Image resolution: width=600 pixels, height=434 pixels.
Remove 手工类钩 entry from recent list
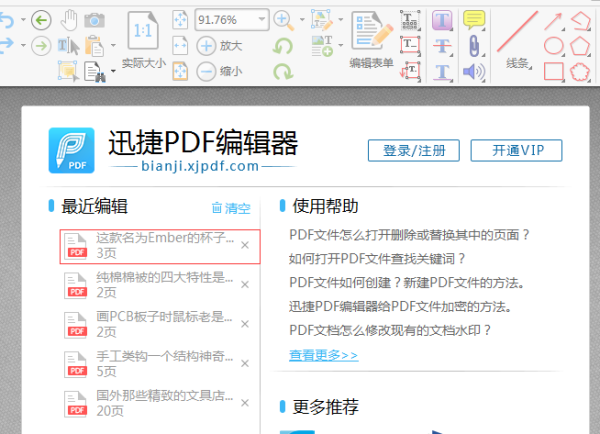[x=245, y=364]
